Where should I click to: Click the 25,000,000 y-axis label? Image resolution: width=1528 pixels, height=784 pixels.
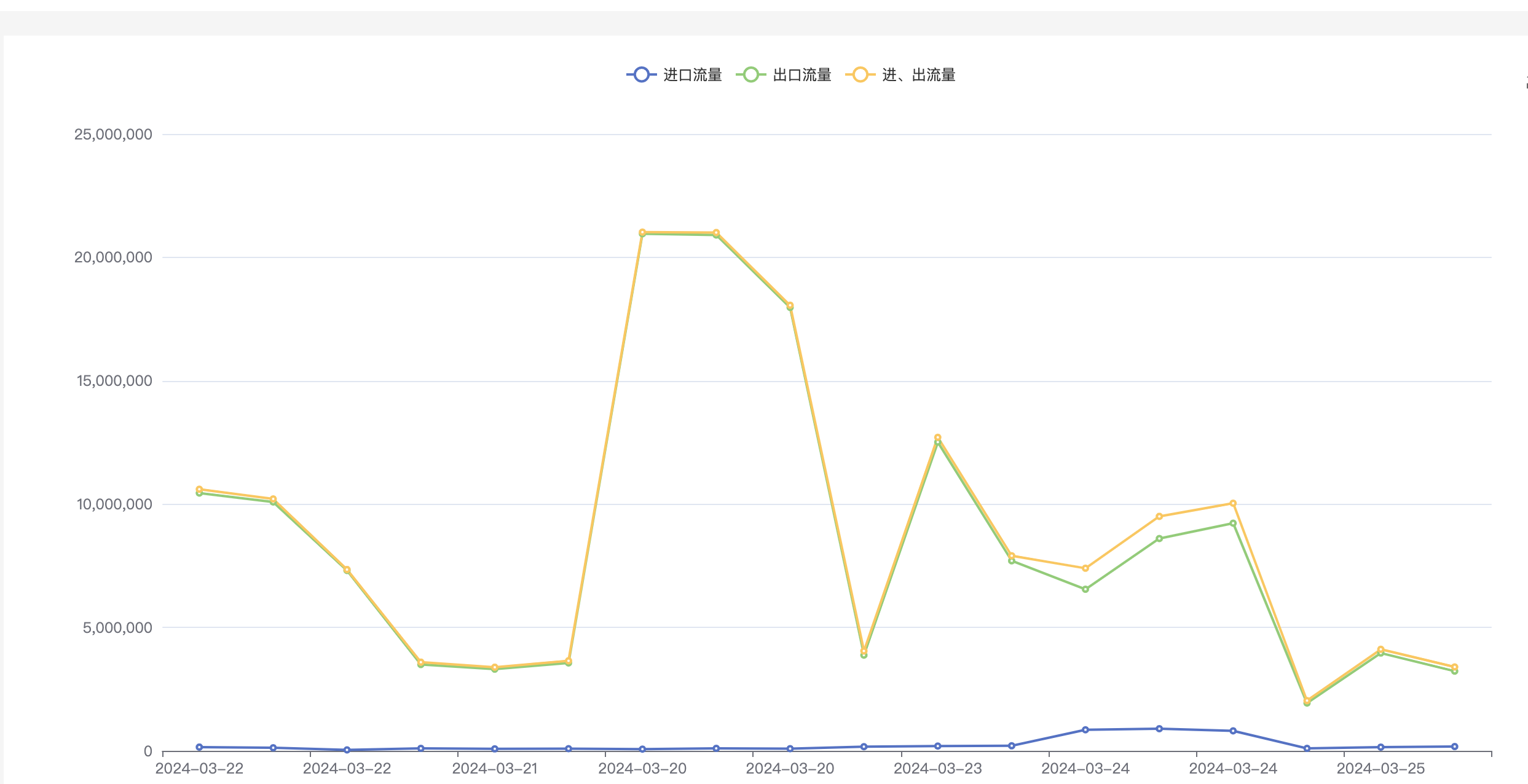(113, 135)
